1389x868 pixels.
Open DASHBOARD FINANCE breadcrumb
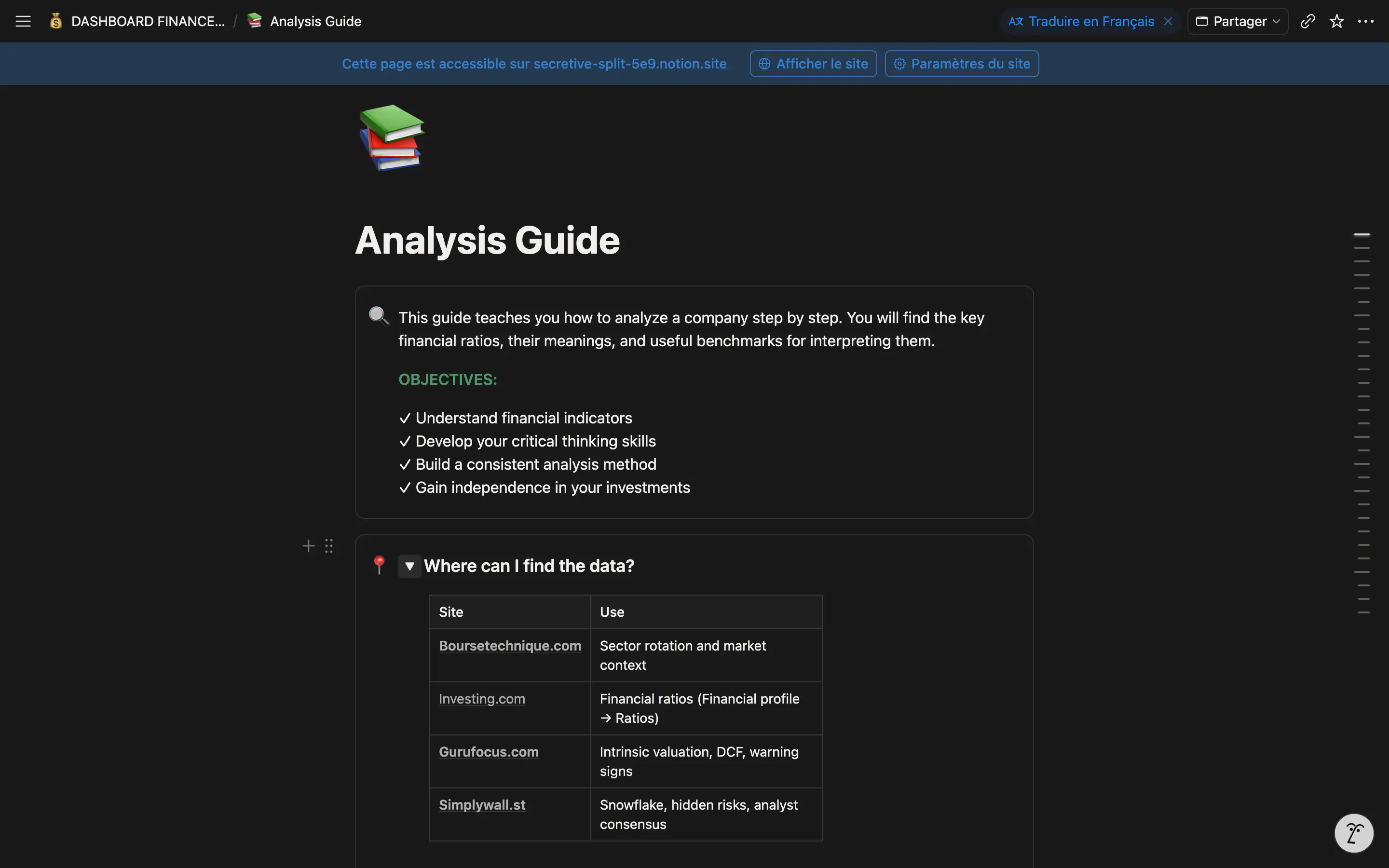[148, 21]
